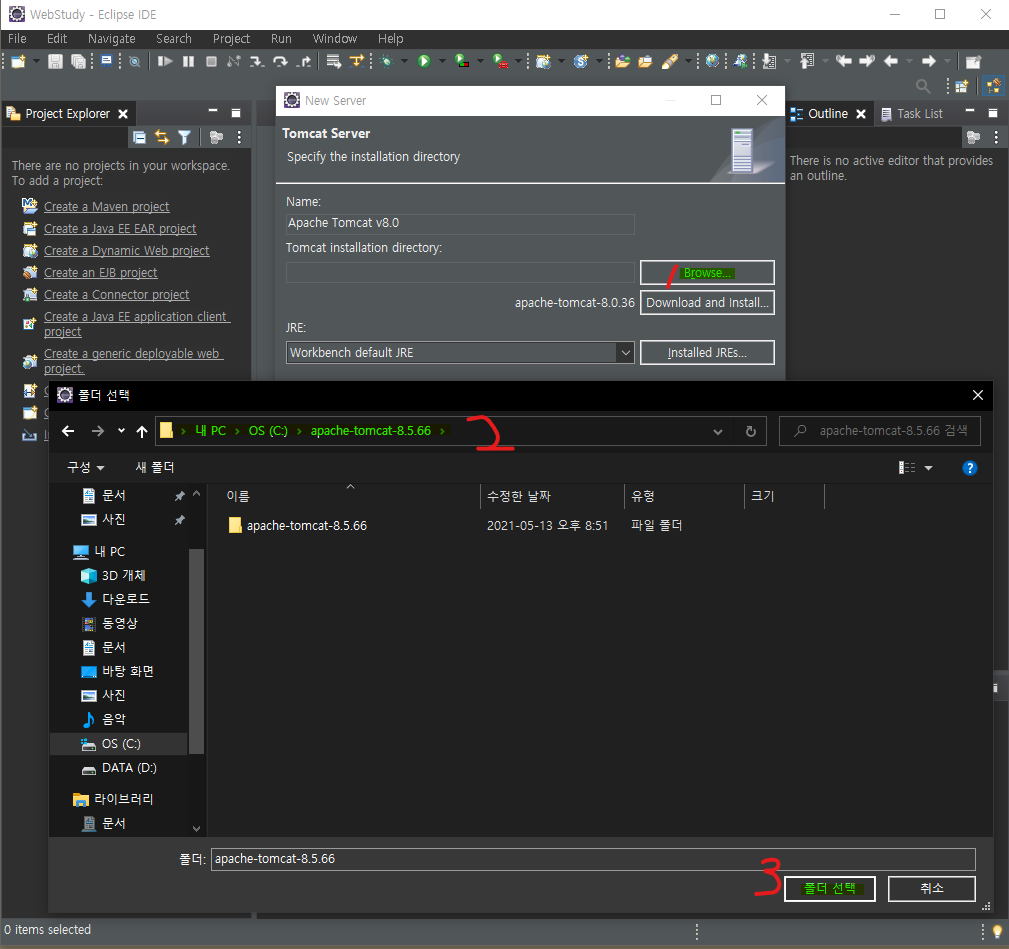
Task: Select apache-tomcat-8.5.66 folder in file list
Action: point(306,526)
